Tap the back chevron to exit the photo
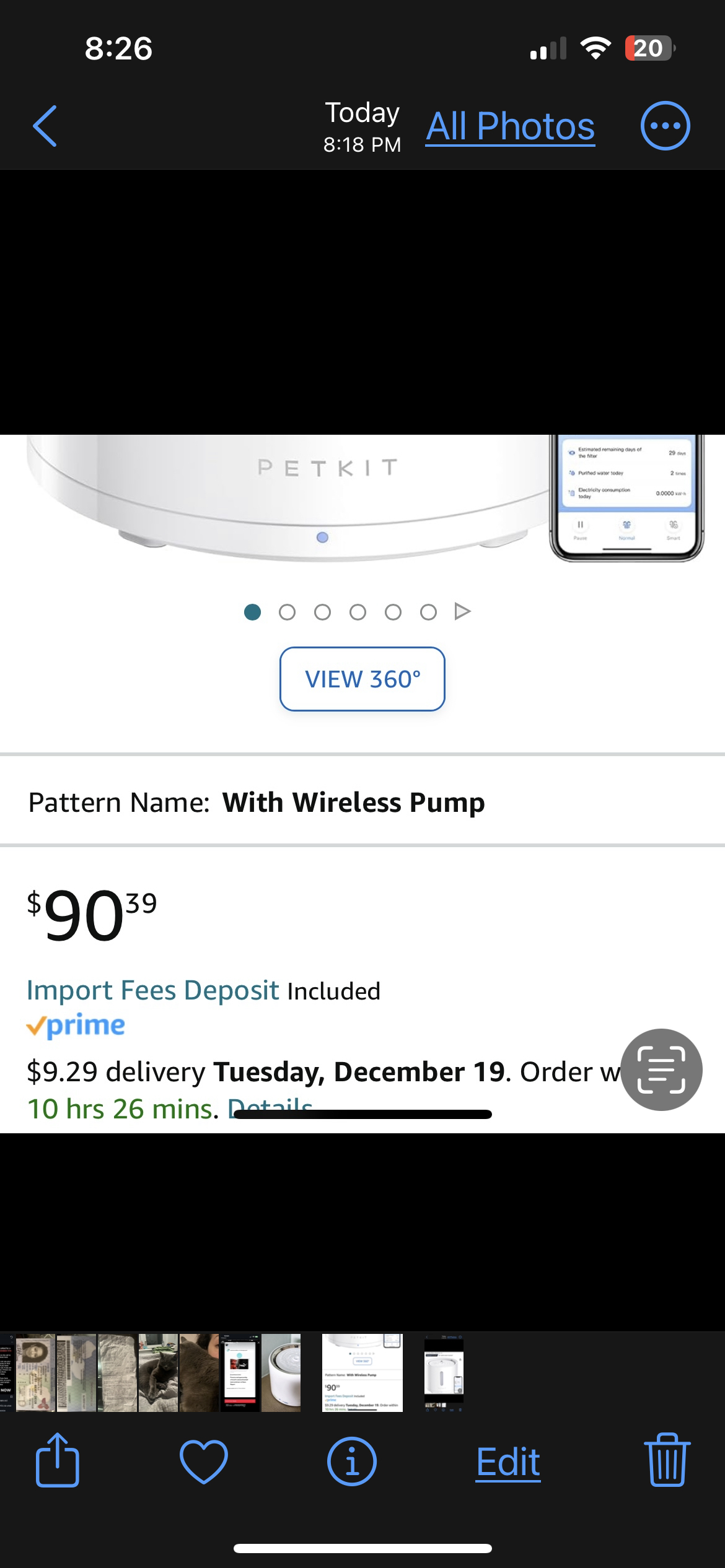725x1568 pixels. [x=44, y=126]
